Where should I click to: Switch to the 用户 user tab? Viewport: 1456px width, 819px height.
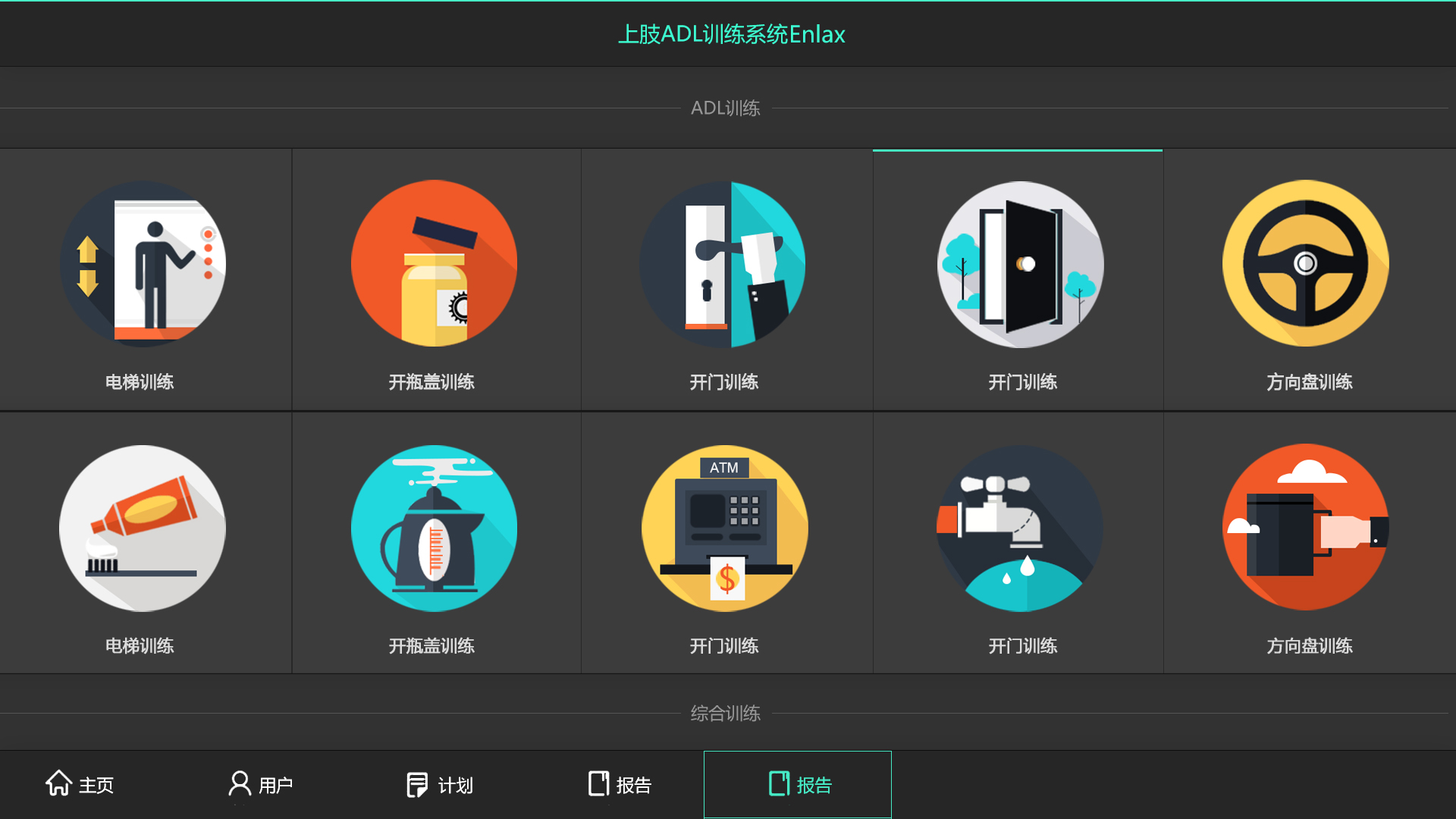pyautogui.click(x=260, y=785)
